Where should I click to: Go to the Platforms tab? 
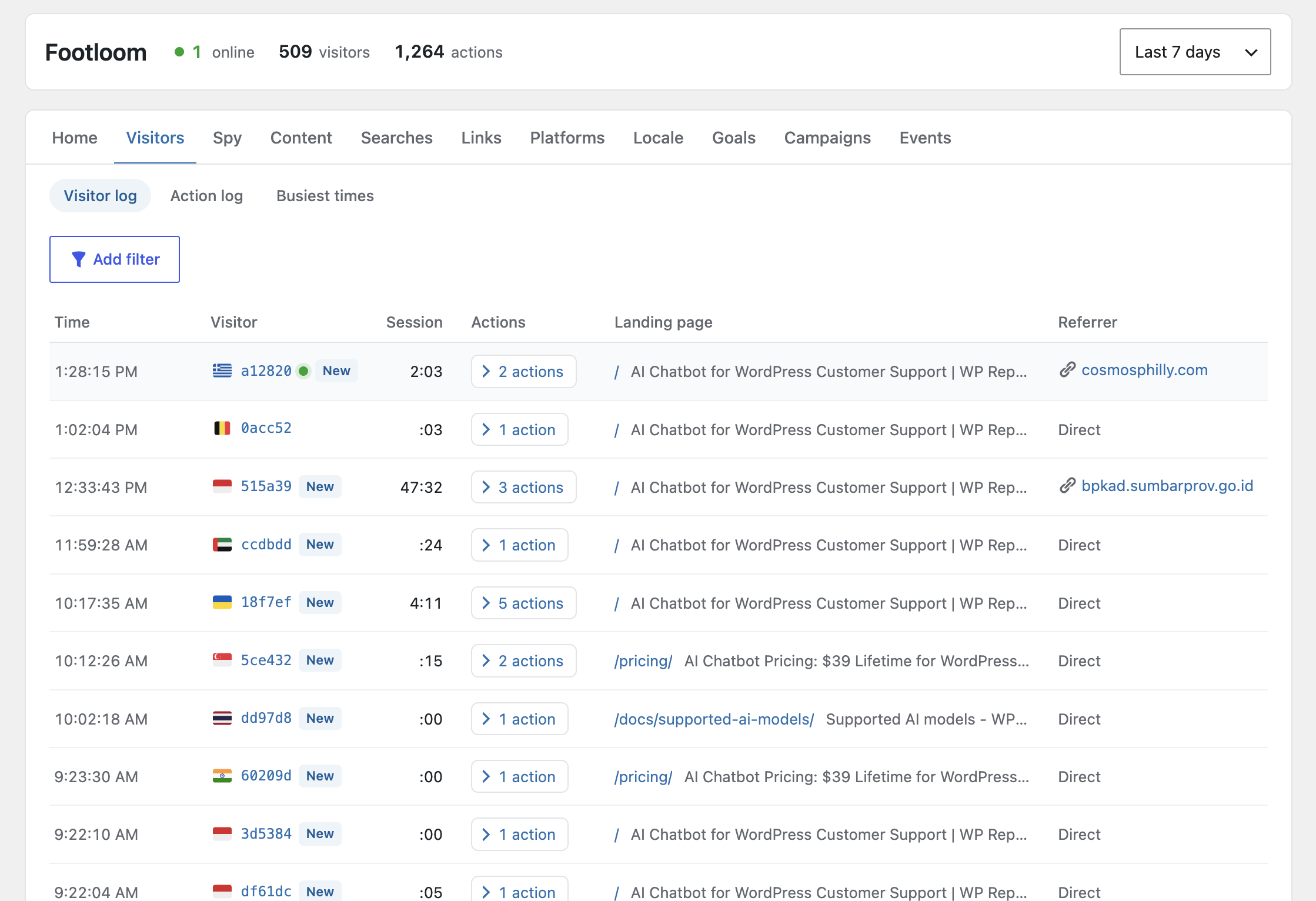pyautogui.click(x=567, y=138)
